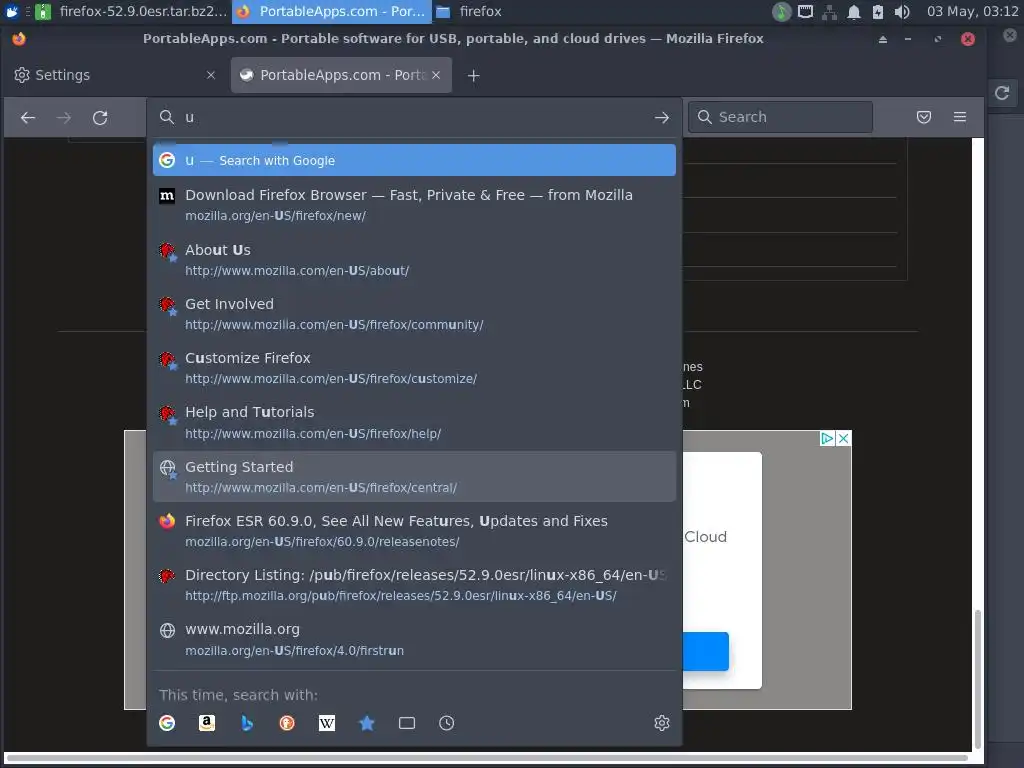Open the Getting Started suggestion
The height and width of the screenshot is (768, 1024).
[414, 477]
